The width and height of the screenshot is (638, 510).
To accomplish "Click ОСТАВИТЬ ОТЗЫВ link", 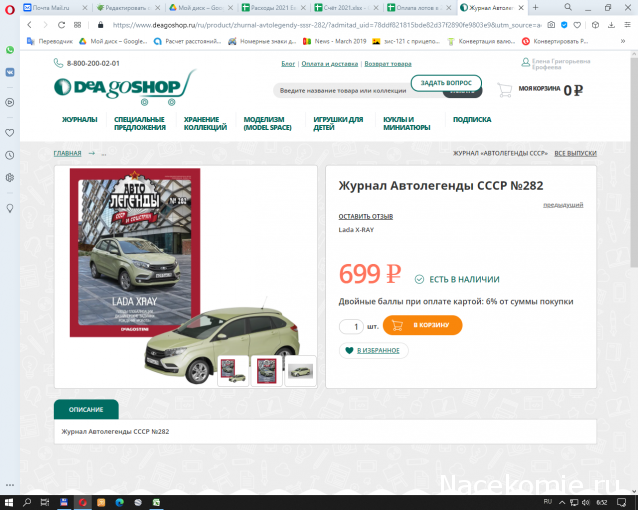I will tap(366, 216).
